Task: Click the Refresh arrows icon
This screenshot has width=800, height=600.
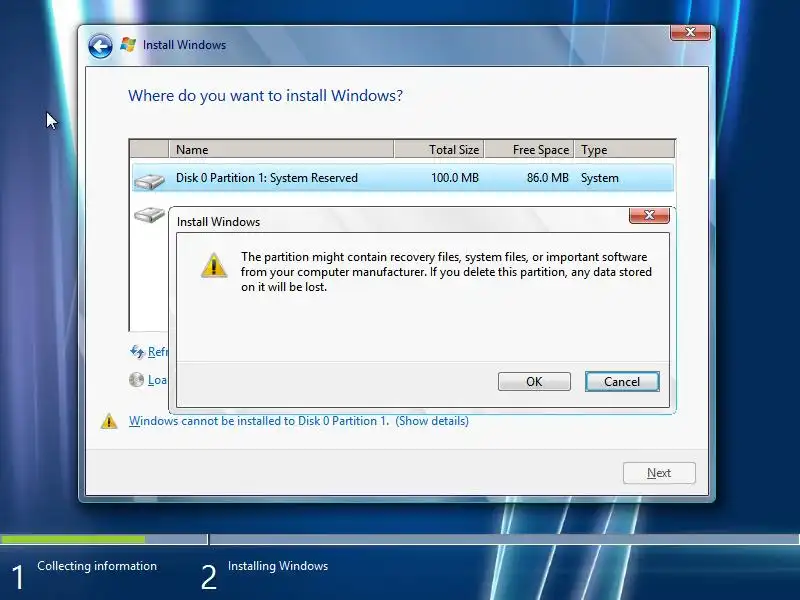Action: (x=137, y=352)
